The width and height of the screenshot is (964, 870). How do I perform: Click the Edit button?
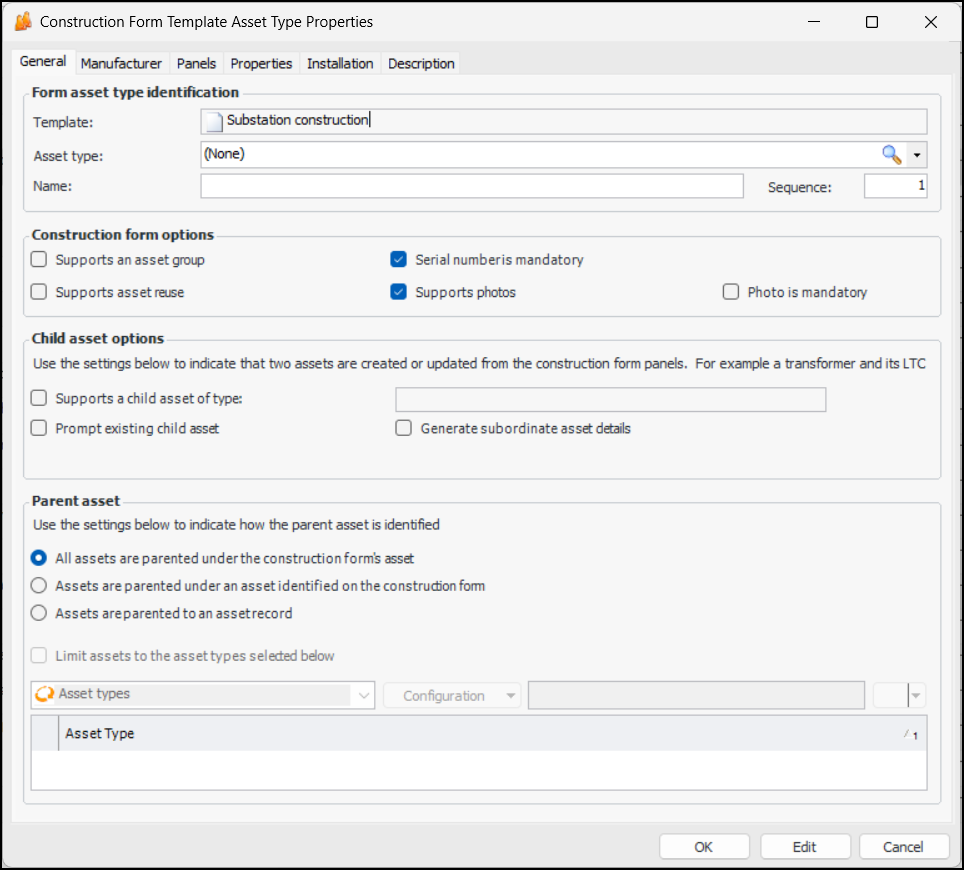(804, 846)
